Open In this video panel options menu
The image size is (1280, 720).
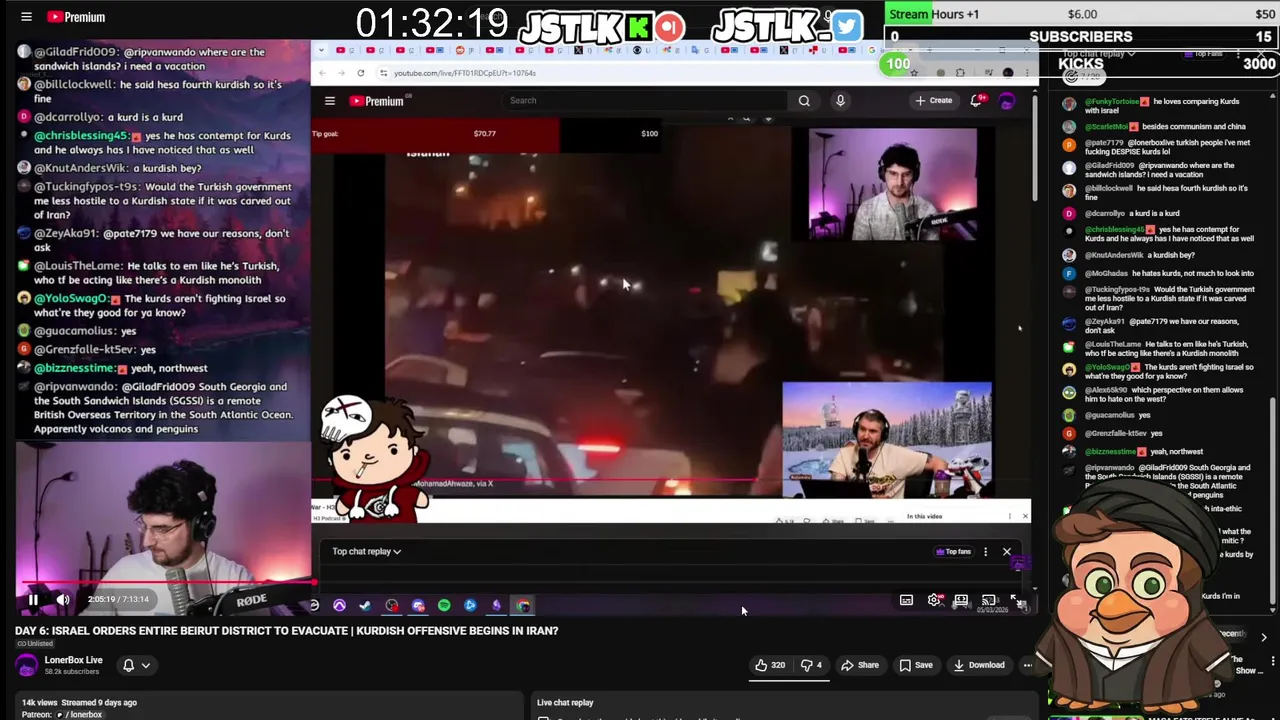pos(1010,516)
